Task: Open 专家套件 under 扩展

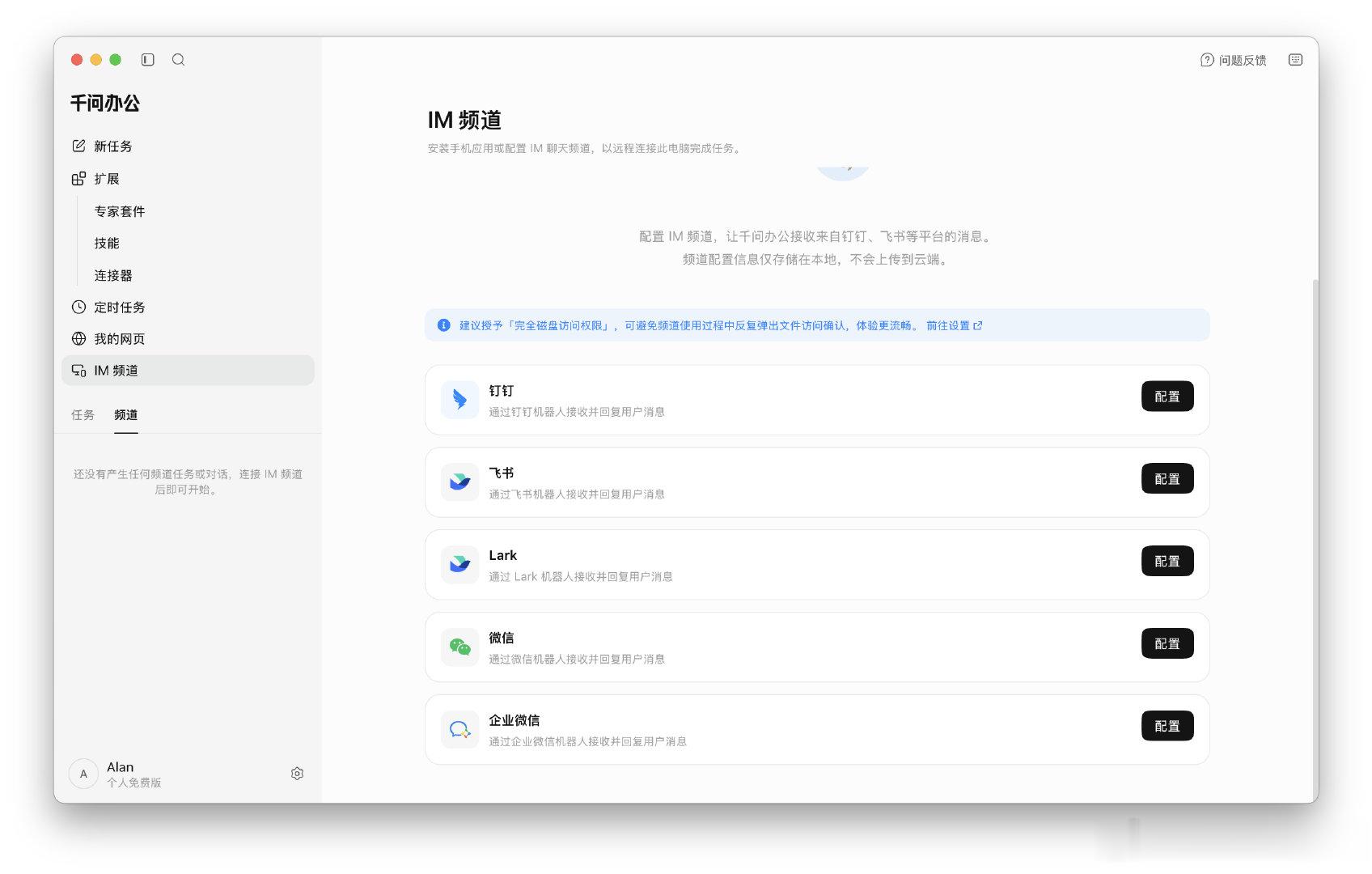Action: coord(120,211)
